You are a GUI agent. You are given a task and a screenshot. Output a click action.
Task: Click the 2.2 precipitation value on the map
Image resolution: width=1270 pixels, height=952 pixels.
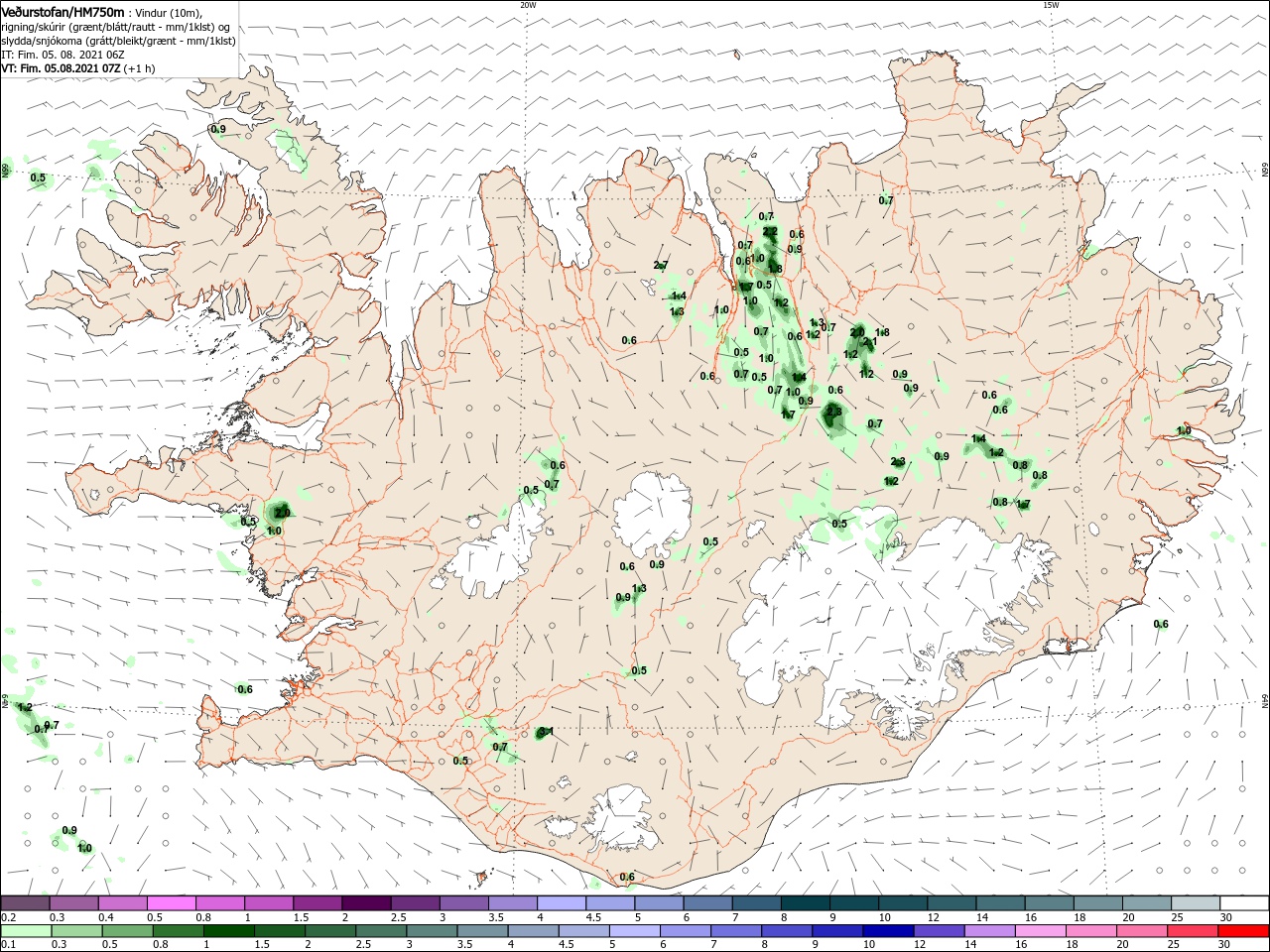770,232
